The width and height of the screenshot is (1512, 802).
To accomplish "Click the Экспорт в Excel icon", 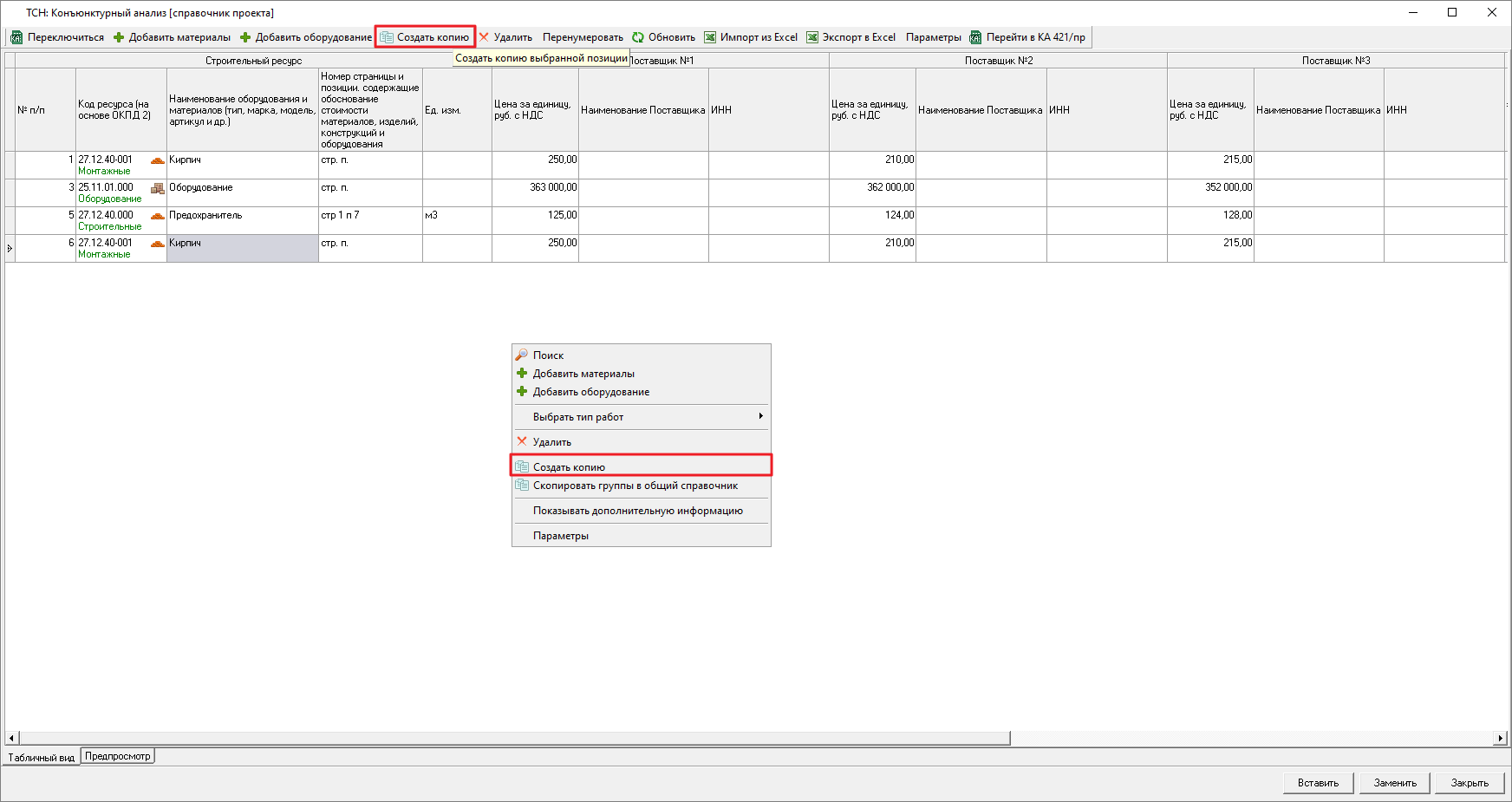I will 812,37.
